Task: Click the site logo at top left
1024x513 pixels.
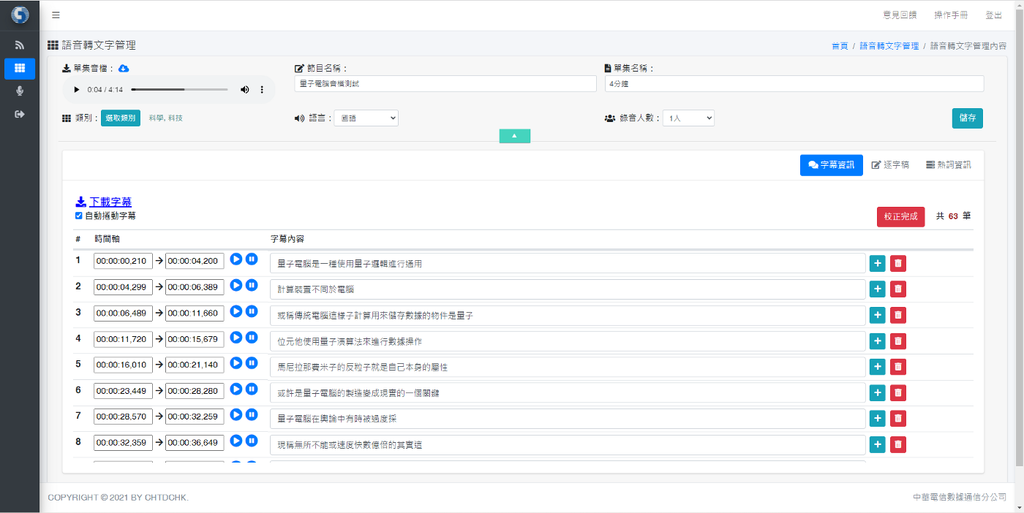Action: [20, 14]
